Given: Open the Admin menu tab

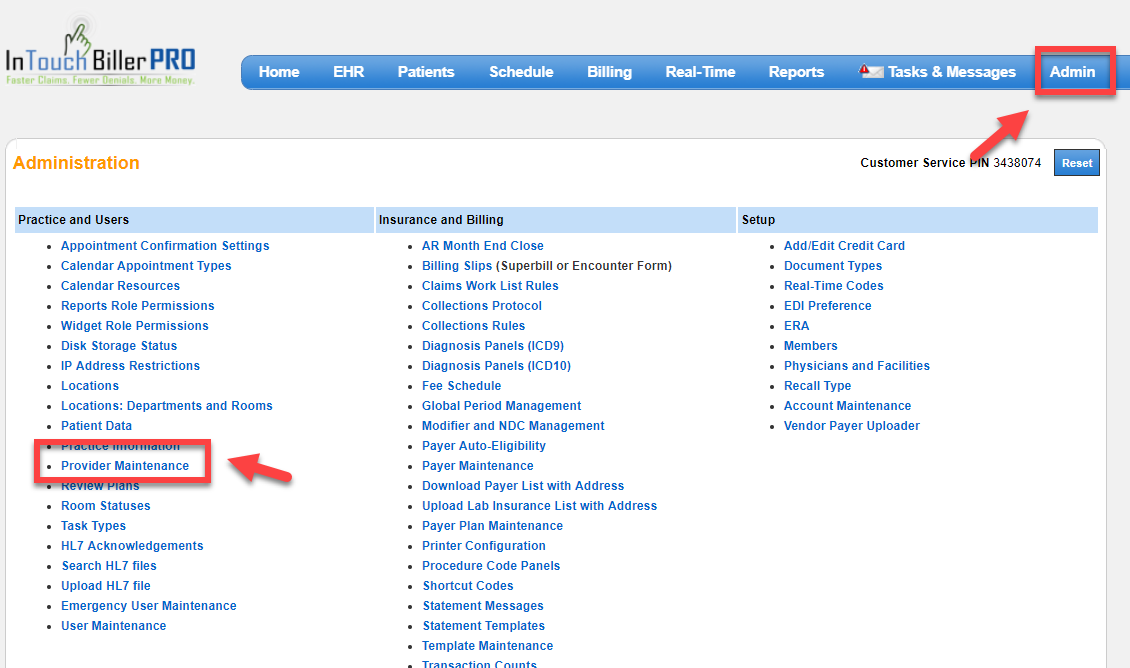Looking at the screenshot, I should (x=1072, y=72).
